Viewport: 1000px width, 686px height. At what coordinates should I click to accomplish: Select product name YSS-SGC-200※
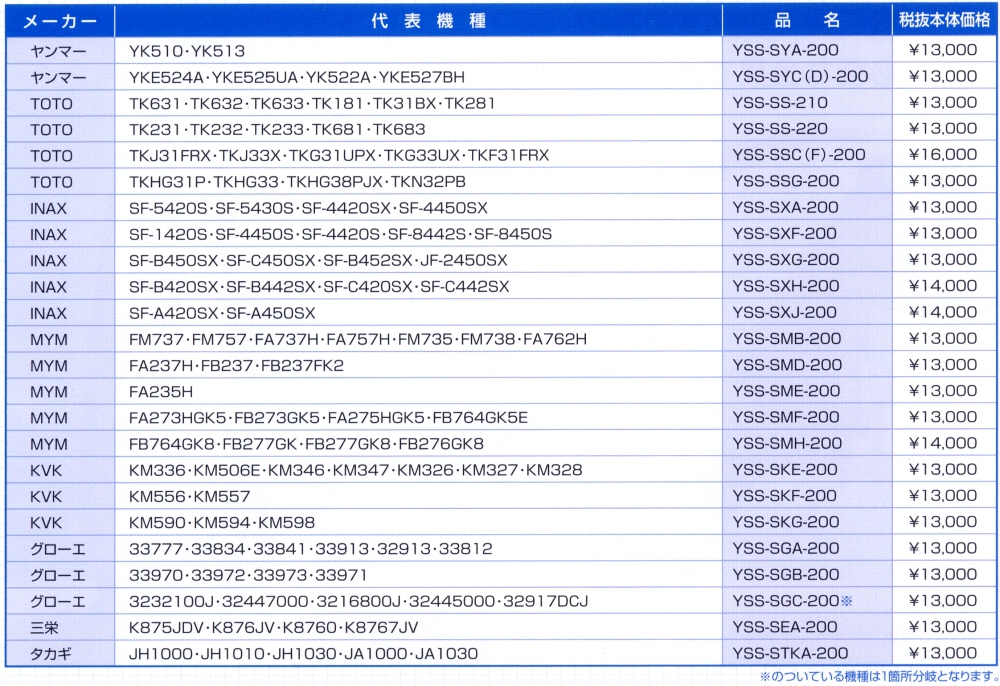[792, 601]
